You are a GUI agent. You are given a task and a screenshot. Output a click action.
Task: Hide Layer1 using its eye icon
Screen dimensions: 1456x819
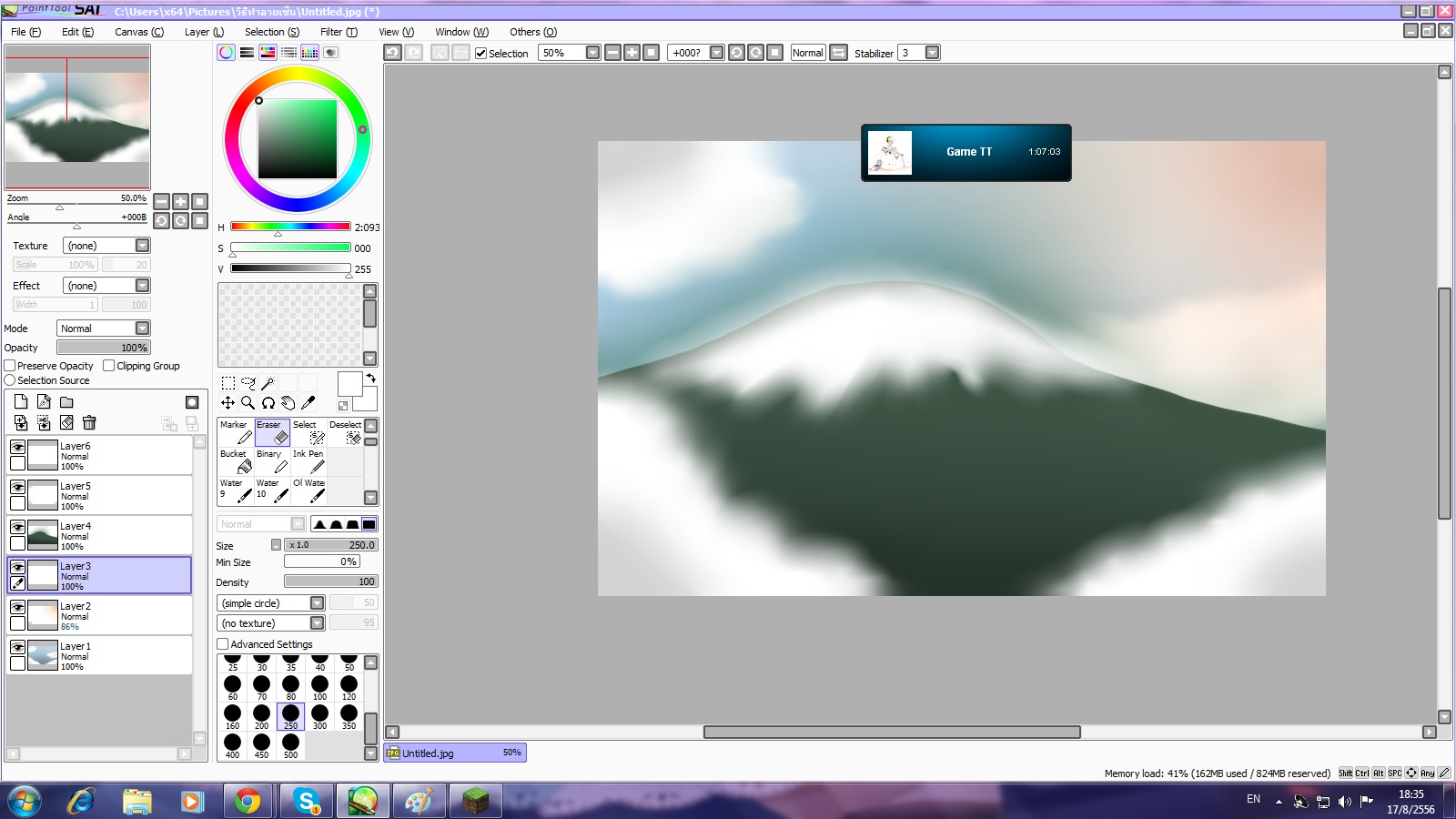[x=17, y=647]
